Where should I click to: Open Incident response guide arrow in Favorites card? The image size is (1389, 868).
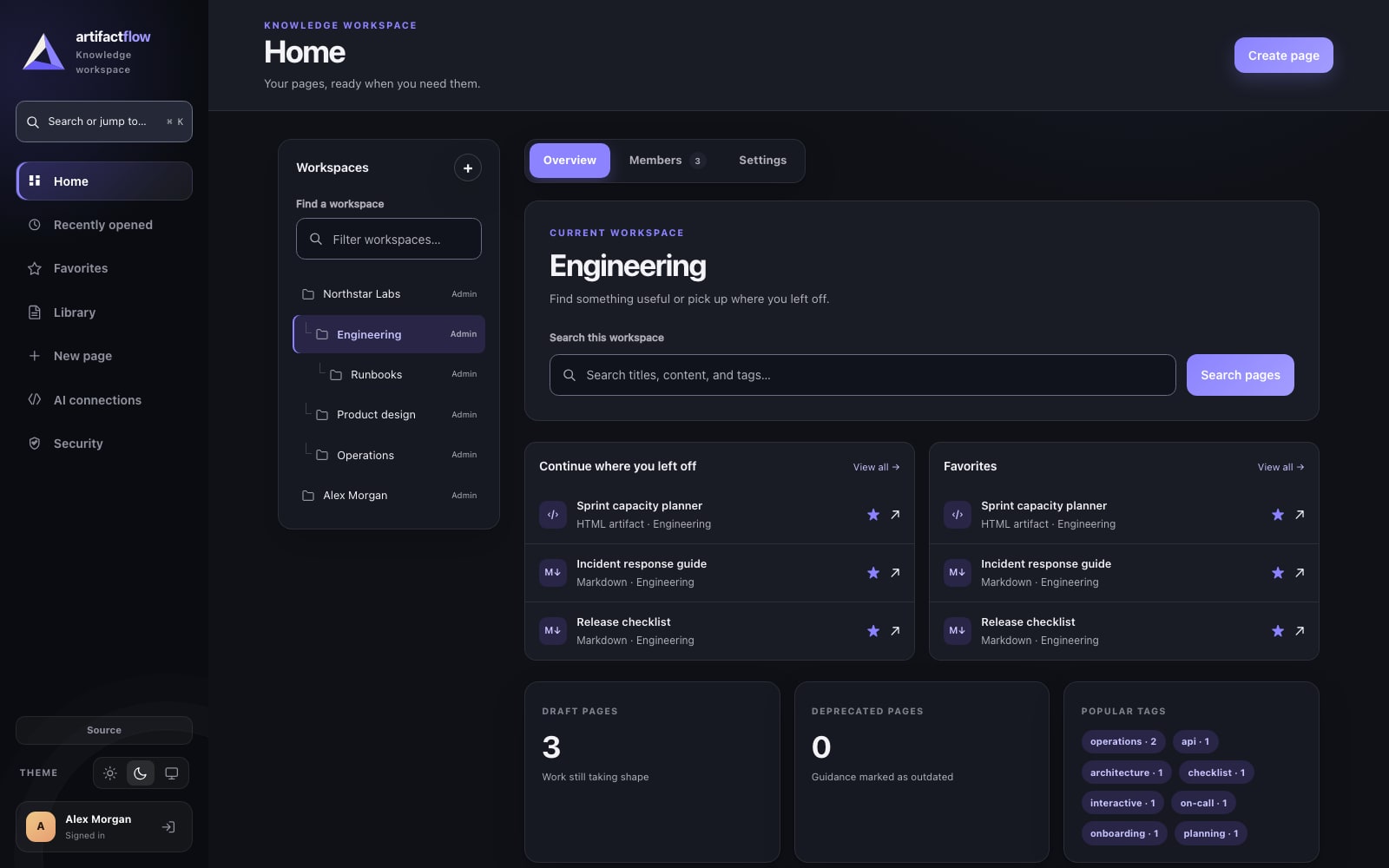pos(1300,573)
